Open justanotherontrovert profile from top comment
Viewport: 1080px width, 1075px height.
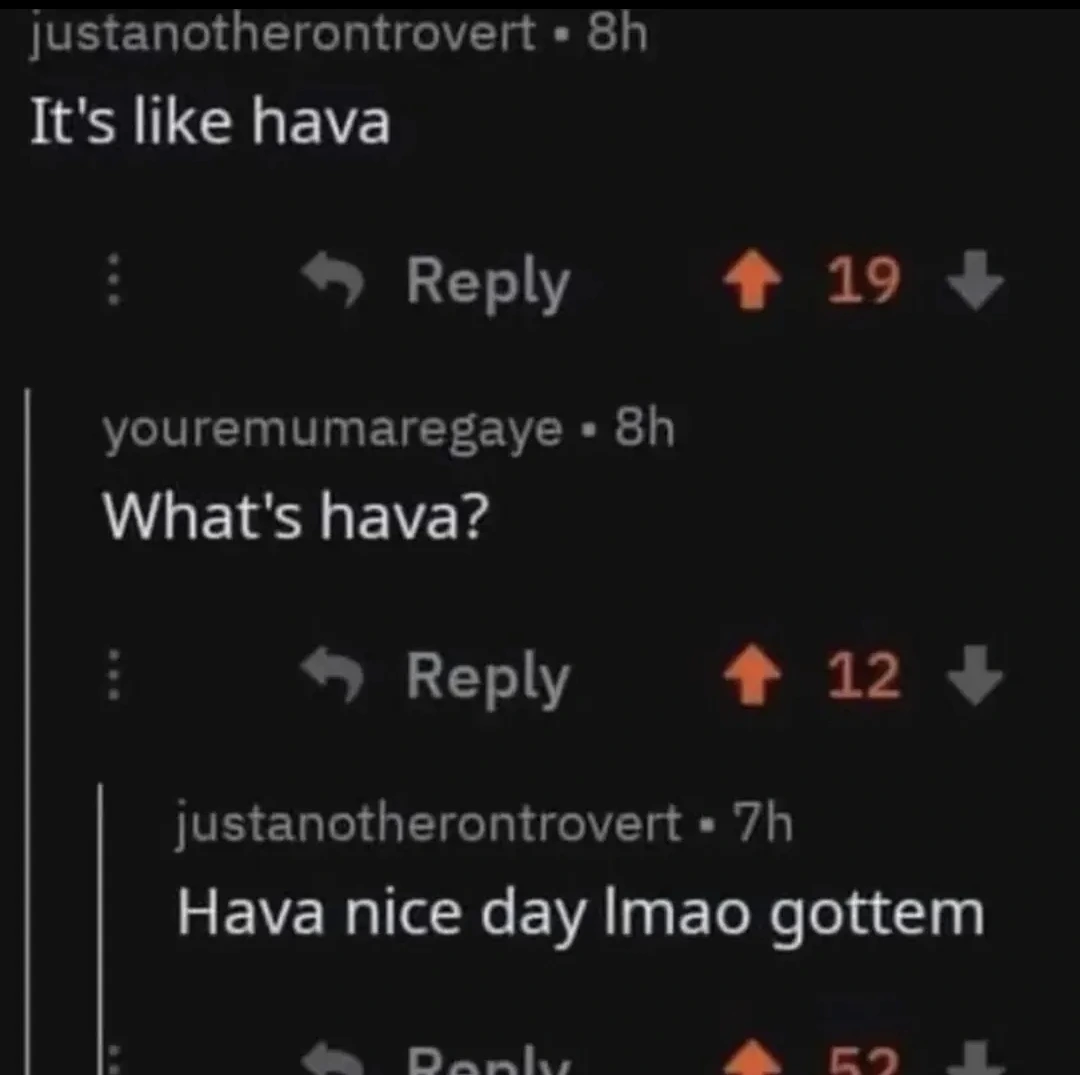click(x=282, y=33)
